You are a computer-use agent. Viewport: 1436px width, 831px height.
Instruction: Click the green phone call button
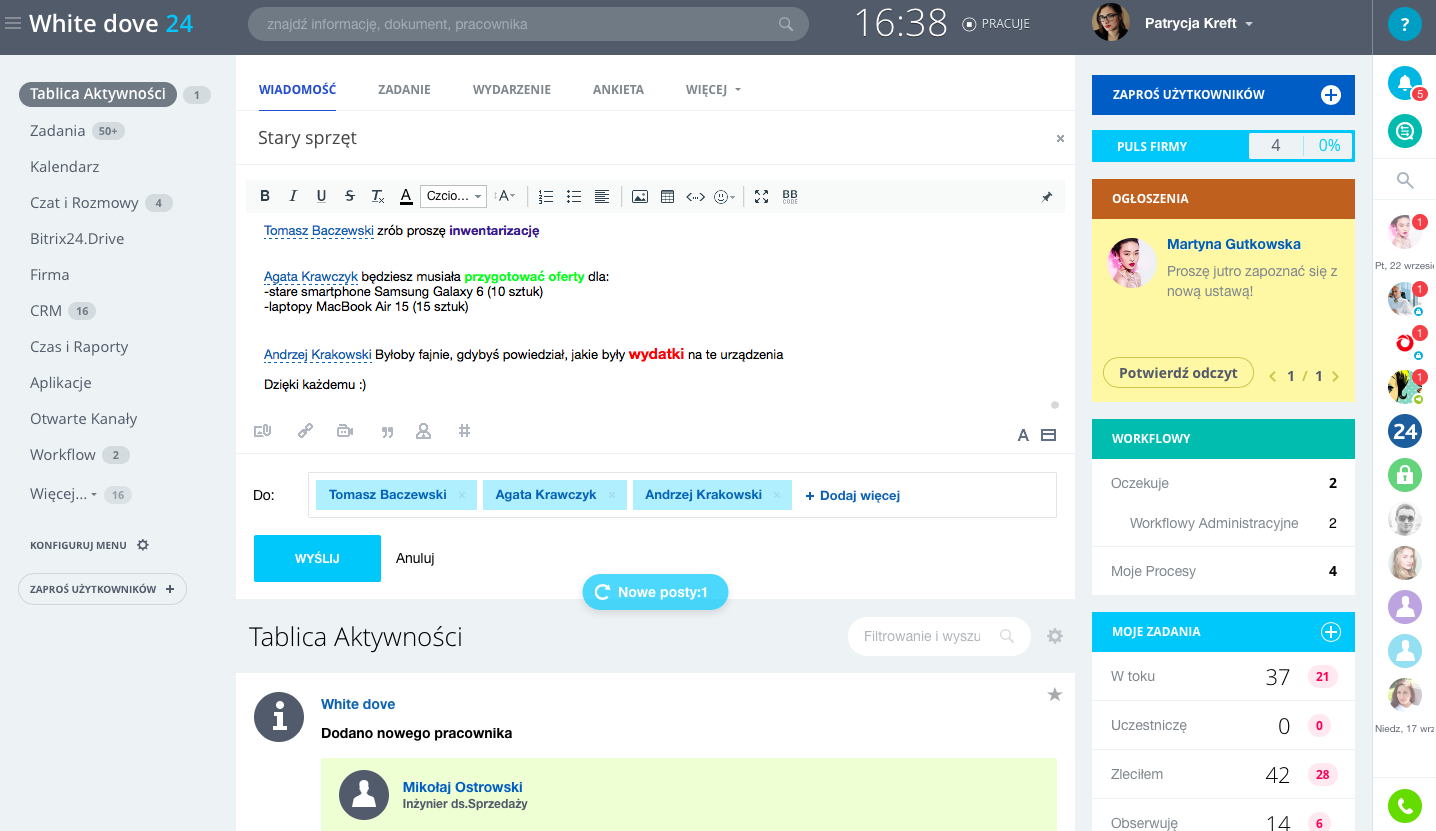coord(1404,805)
